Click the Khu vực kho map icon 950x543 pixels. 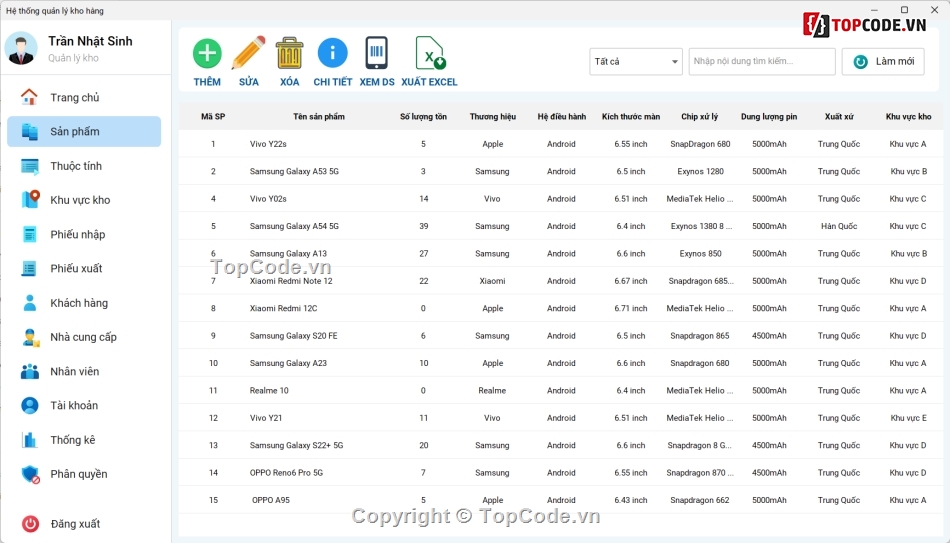tap(30, 199)
